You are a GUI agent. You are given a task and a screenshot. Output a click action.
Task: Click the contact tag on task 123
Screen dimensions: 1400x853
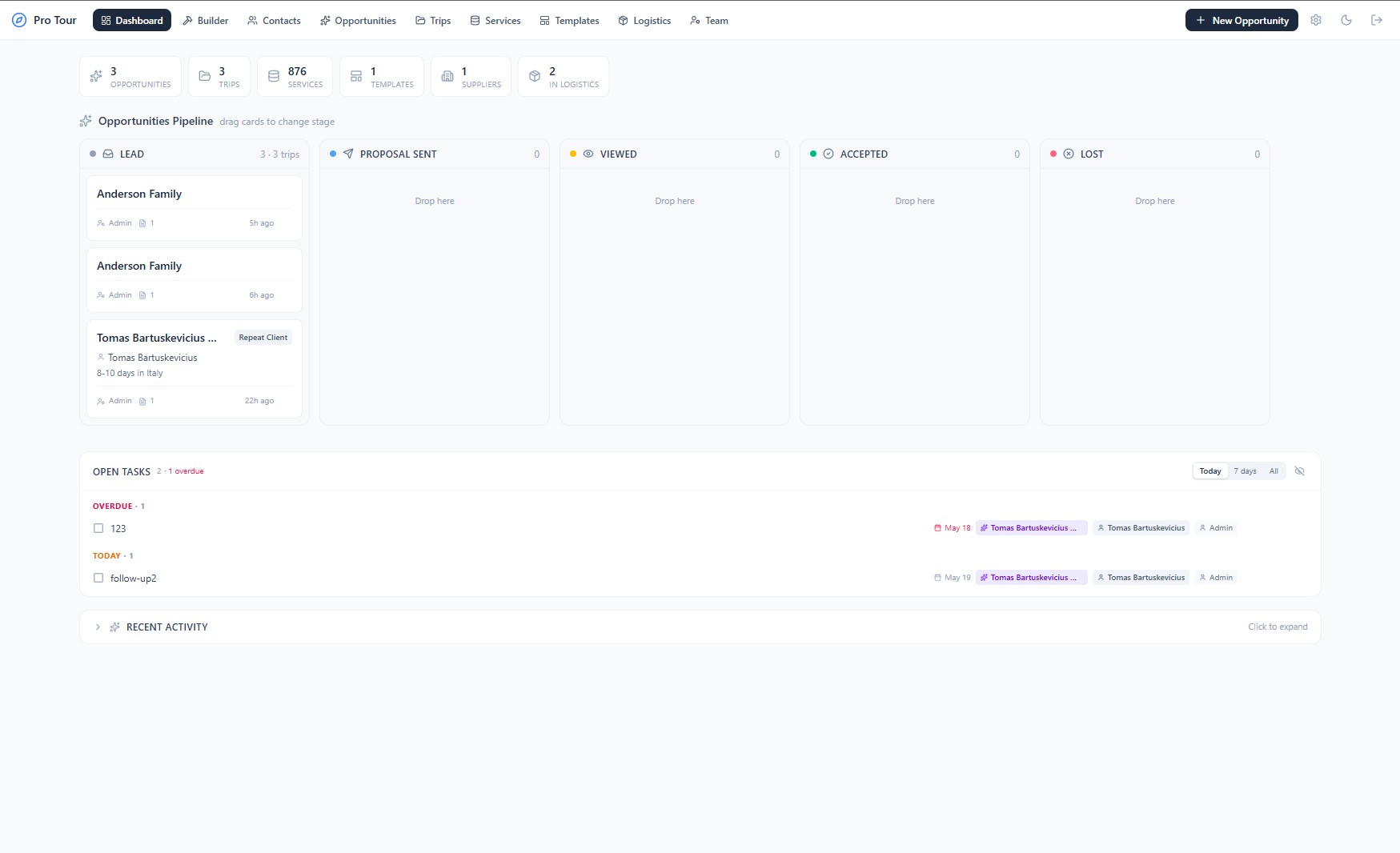(1141, 528)
